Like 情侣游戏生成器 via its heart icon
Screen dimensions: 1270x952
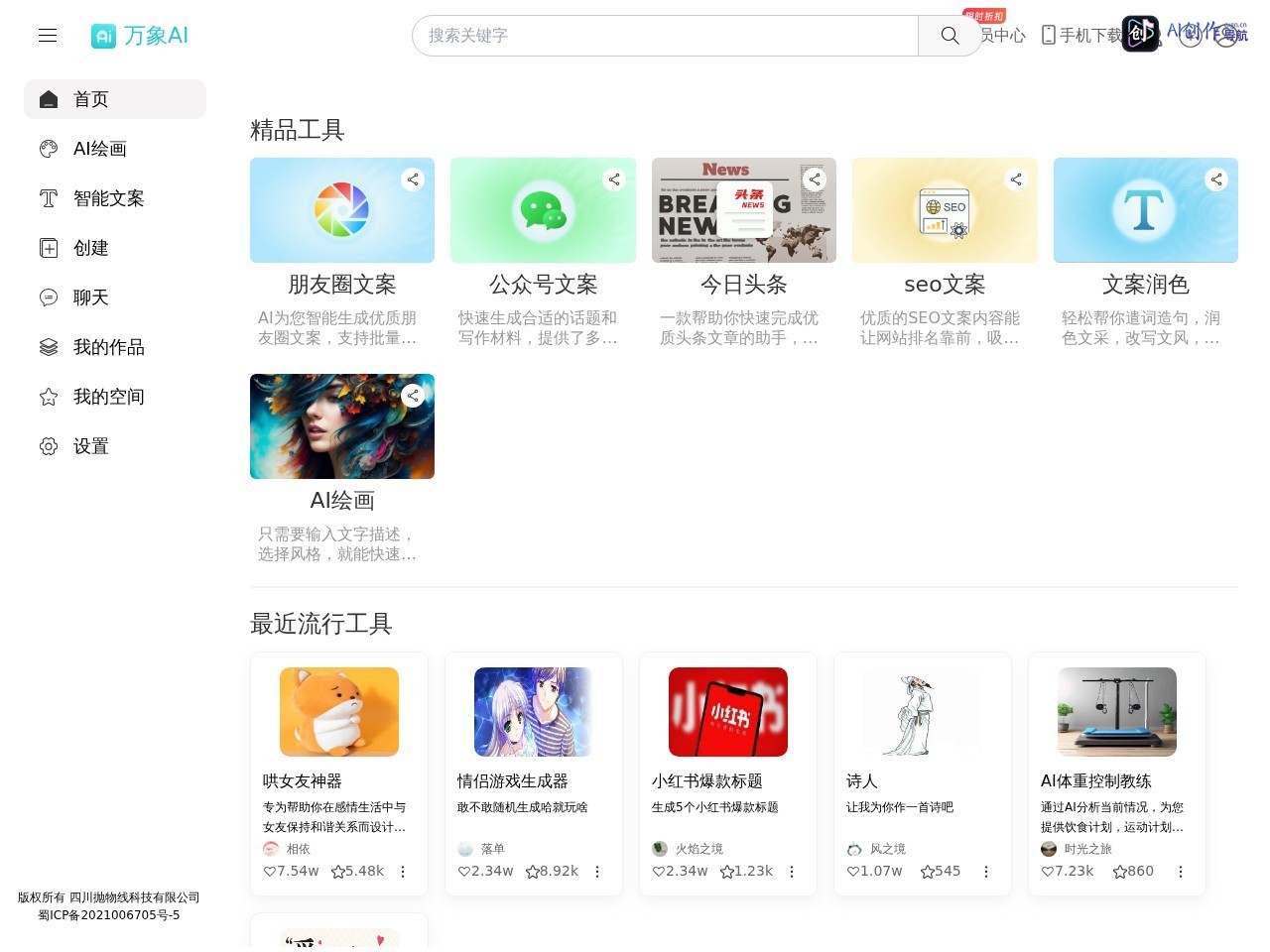point(463,872)
